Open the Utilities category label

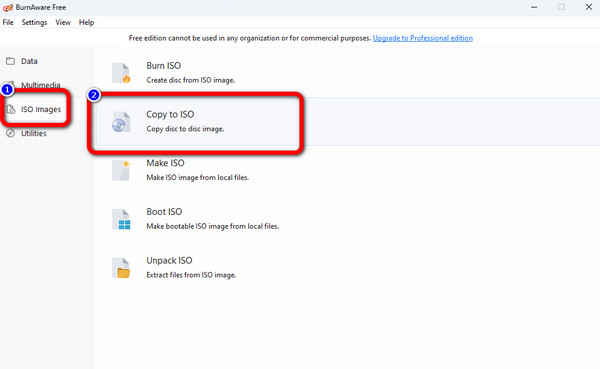coord(34,133)
